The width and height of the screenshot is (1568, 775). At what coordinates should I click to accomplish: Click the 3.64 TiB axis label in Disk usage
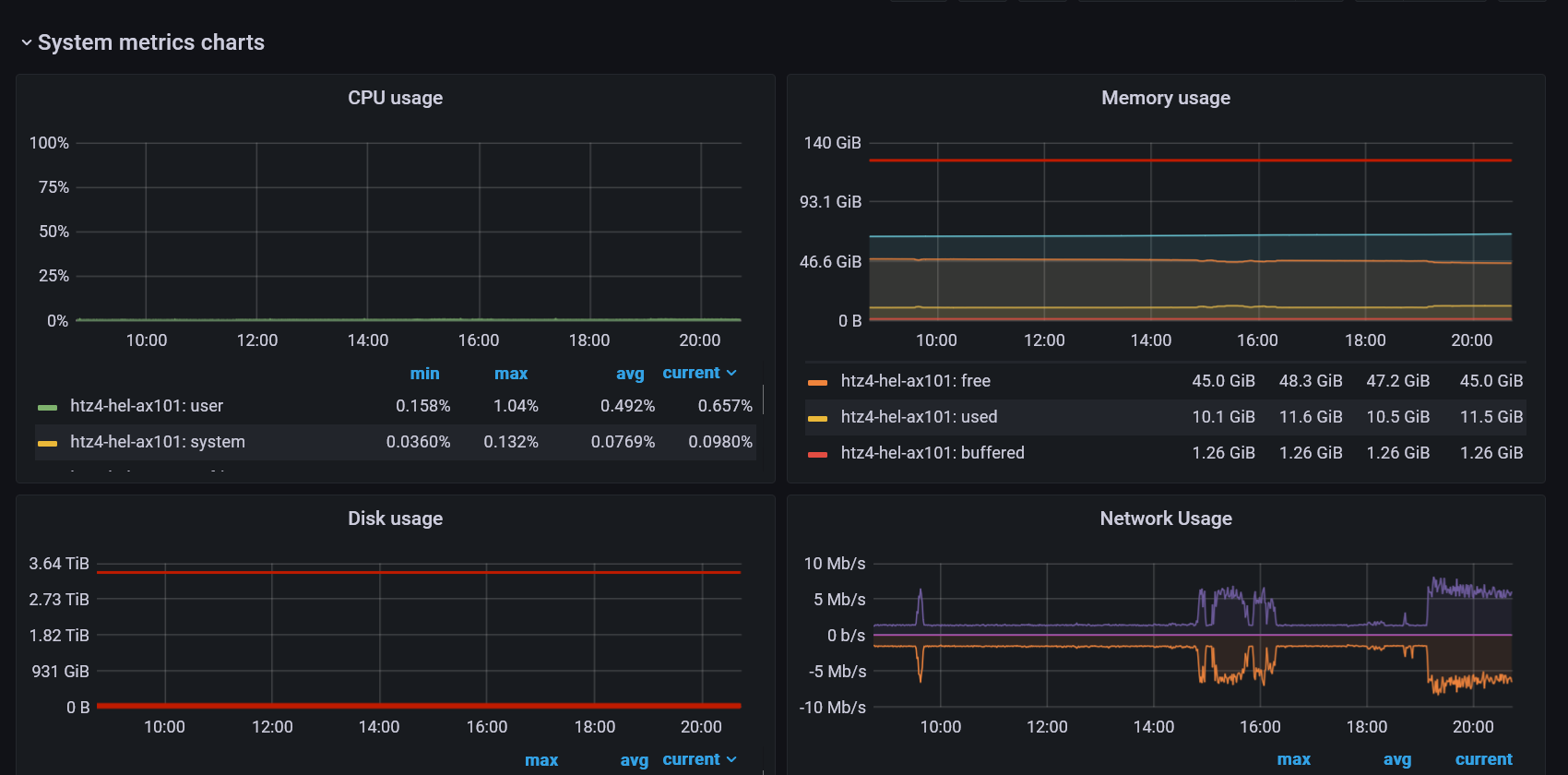tap(59, 564)
